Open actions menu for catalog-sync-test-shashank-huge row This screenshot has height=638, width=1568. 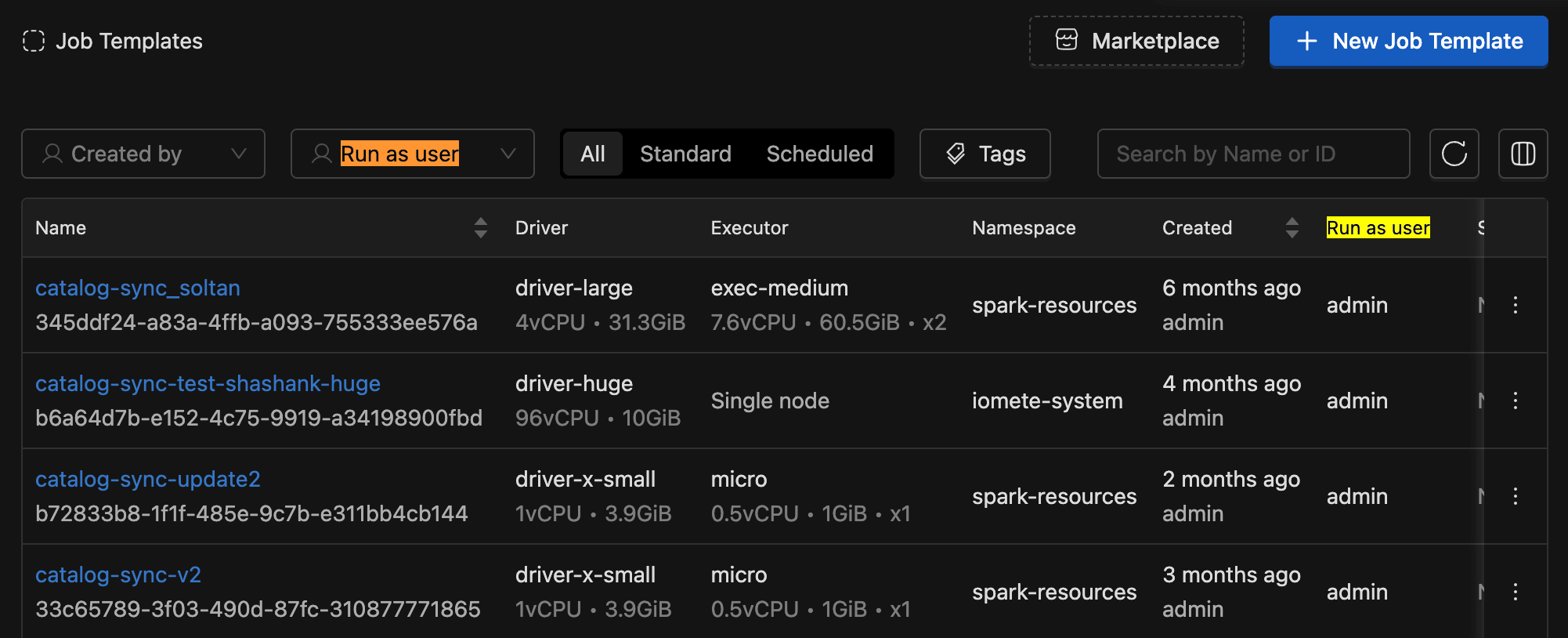tap(1515, 401)
